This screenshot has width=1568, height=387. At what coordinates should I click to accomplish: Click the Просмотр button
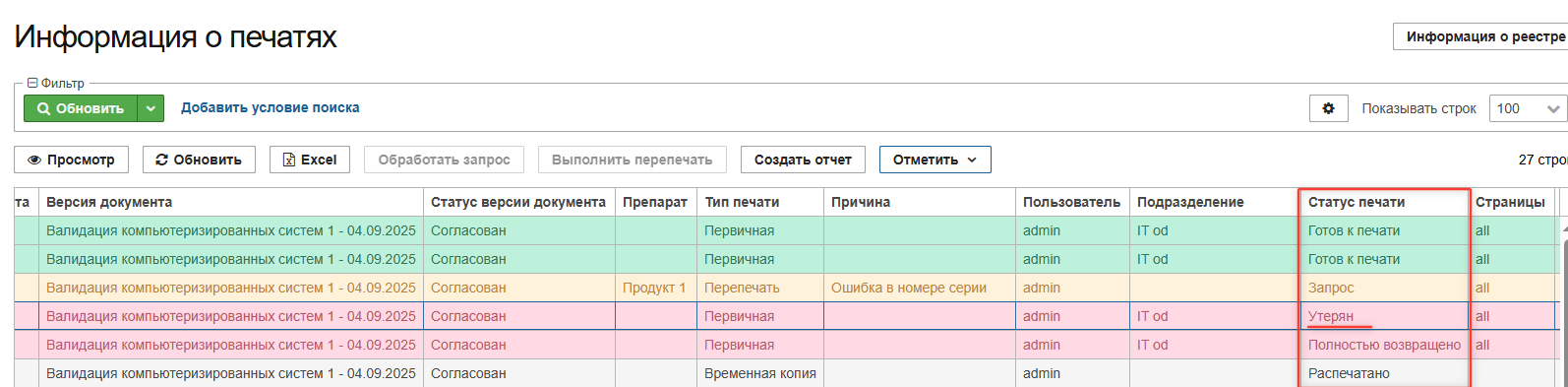coord(71,160)
